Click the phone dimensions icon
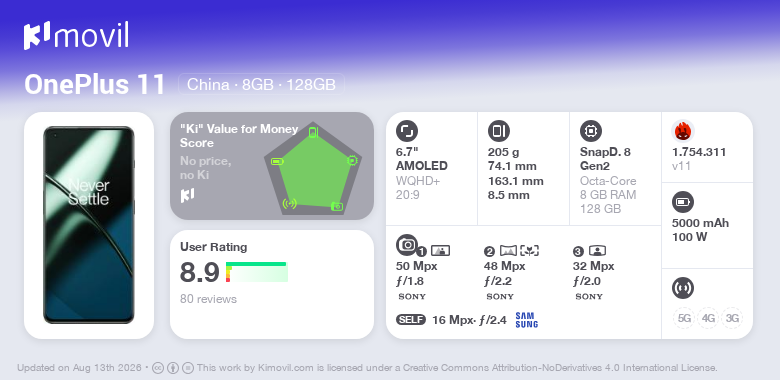 point(499,131)
